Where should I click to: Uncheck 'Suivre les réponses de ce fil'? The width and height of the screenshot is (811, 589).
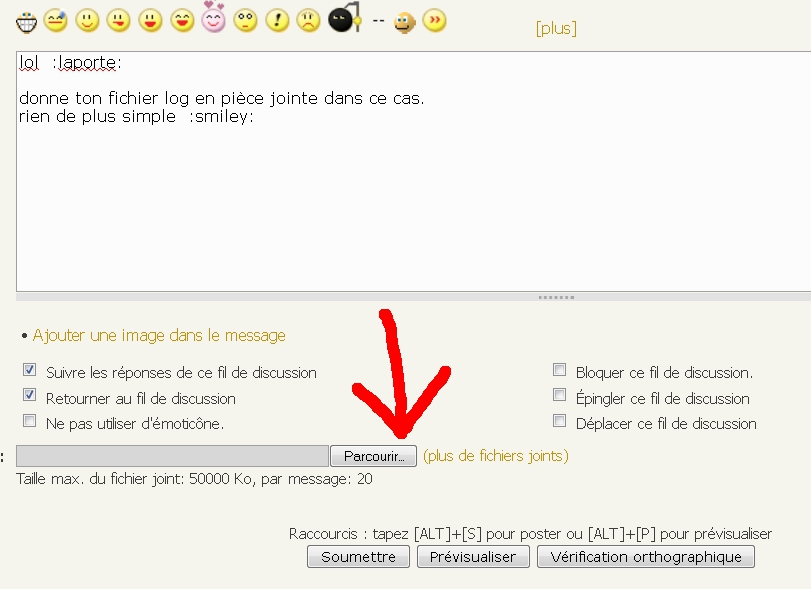(29, 370)
